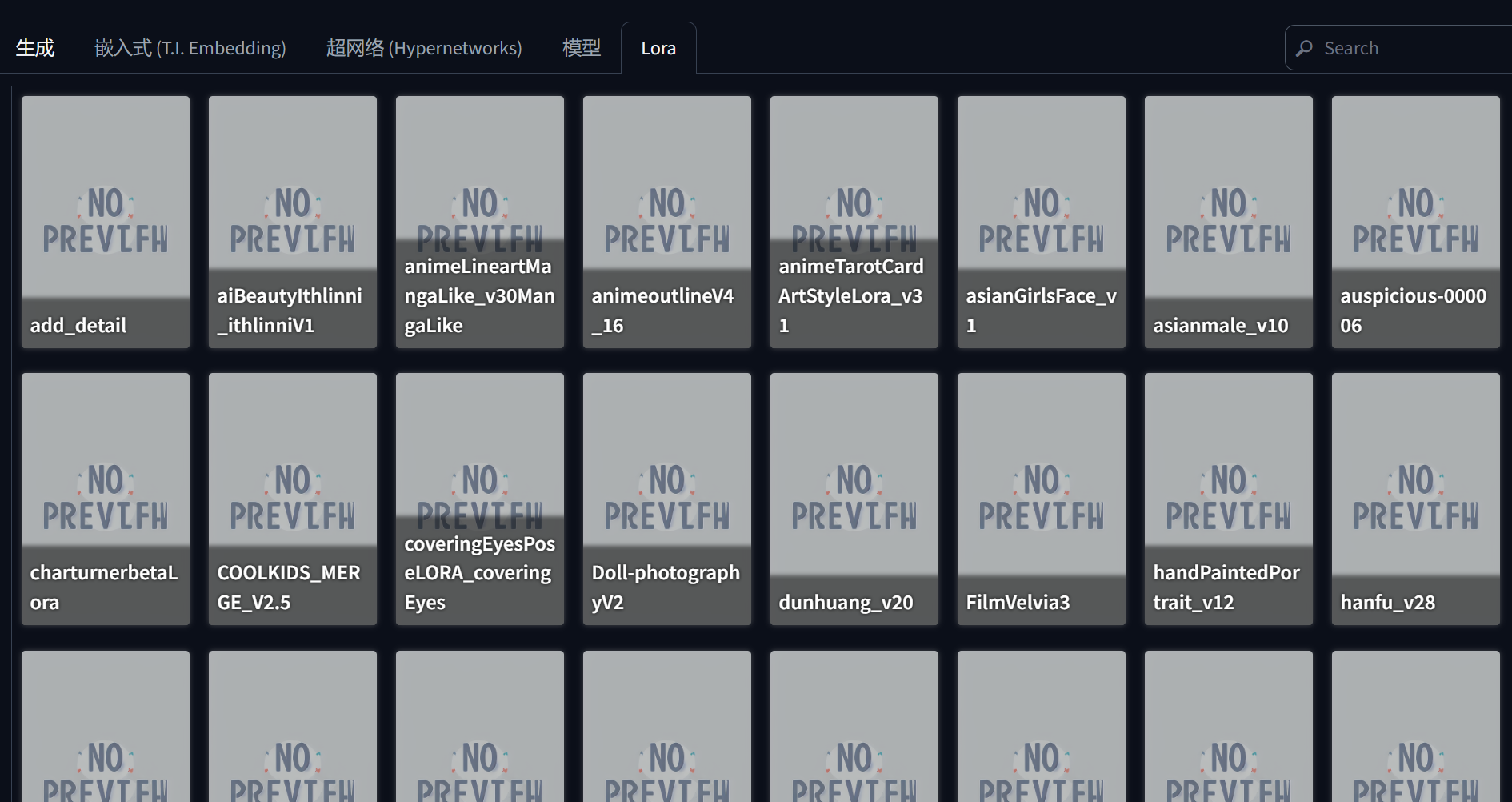Select the asianmale_v10 Lora card
The height and width of the screenshot is (802, 1512).
tap(1229, 222)
